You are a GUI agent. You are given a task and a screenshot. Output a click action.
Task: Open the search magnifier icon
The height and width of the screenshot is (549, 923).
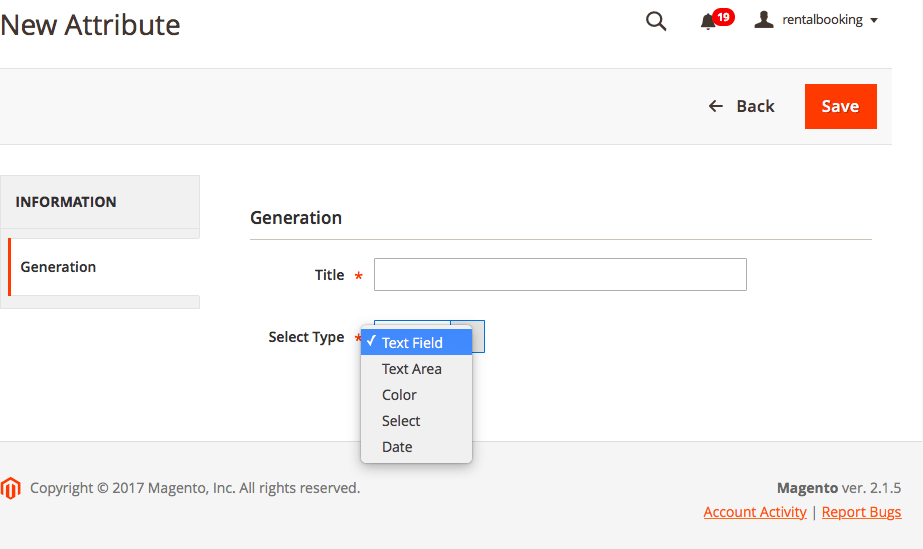[x=656, y=21]
